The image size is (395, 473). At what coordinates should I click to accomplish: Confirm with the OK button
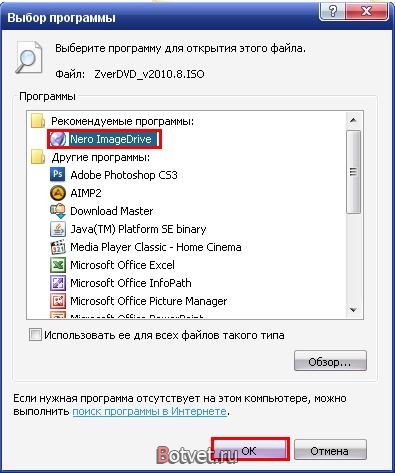click(x=249, y=450)
